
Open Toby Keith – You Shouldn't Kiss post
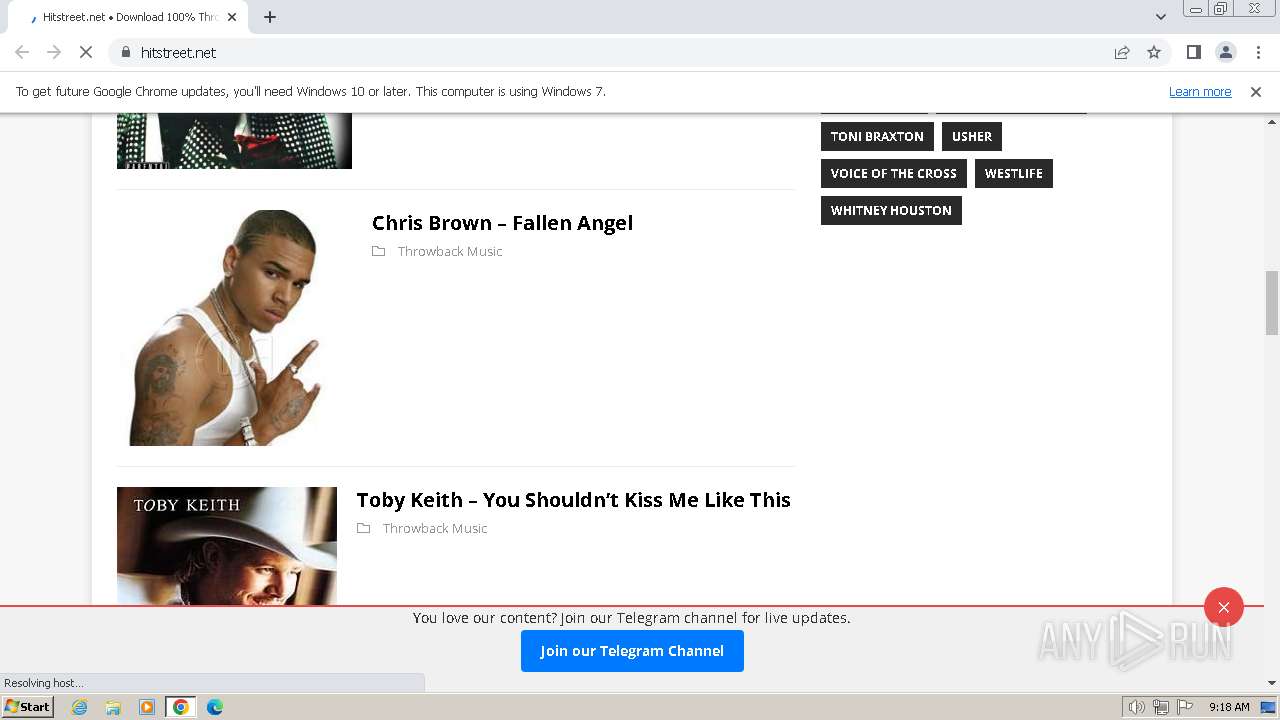tap(573, 500)
